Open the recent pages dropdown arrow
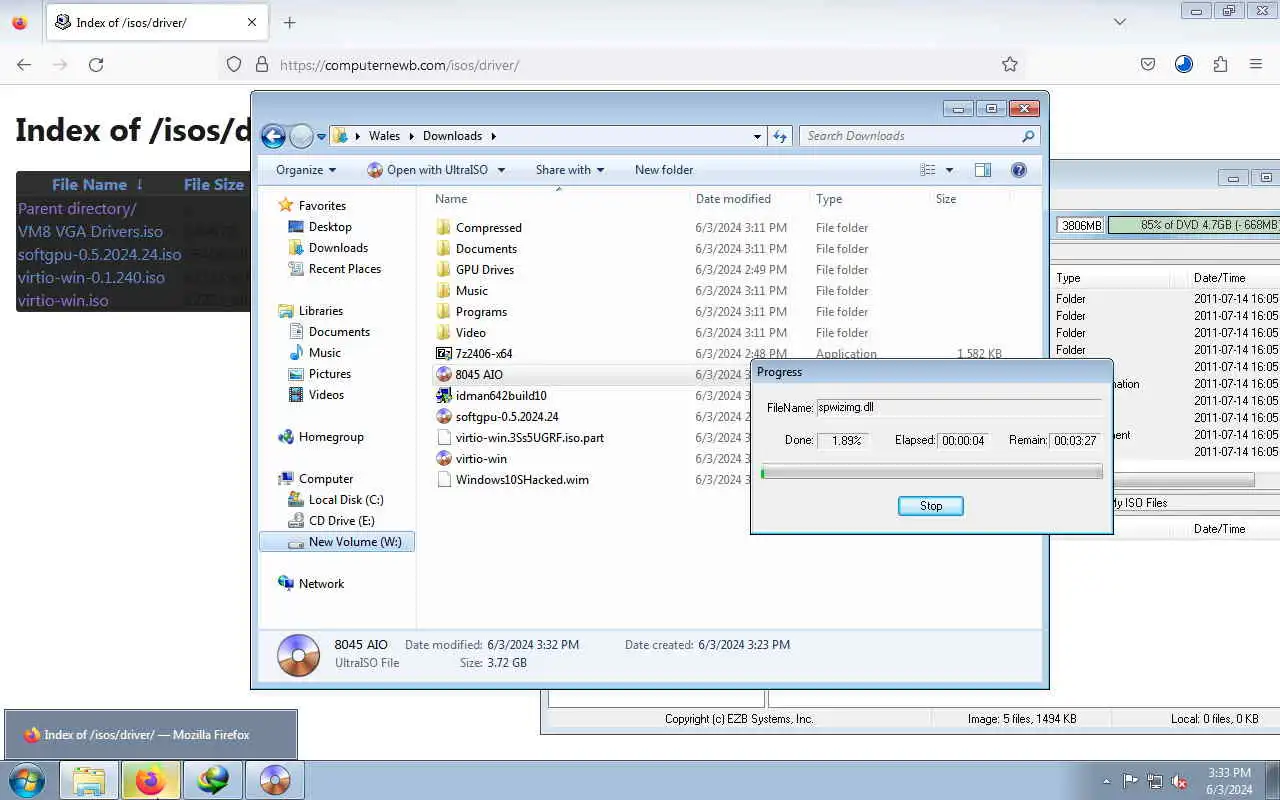 tap(321, 136)
